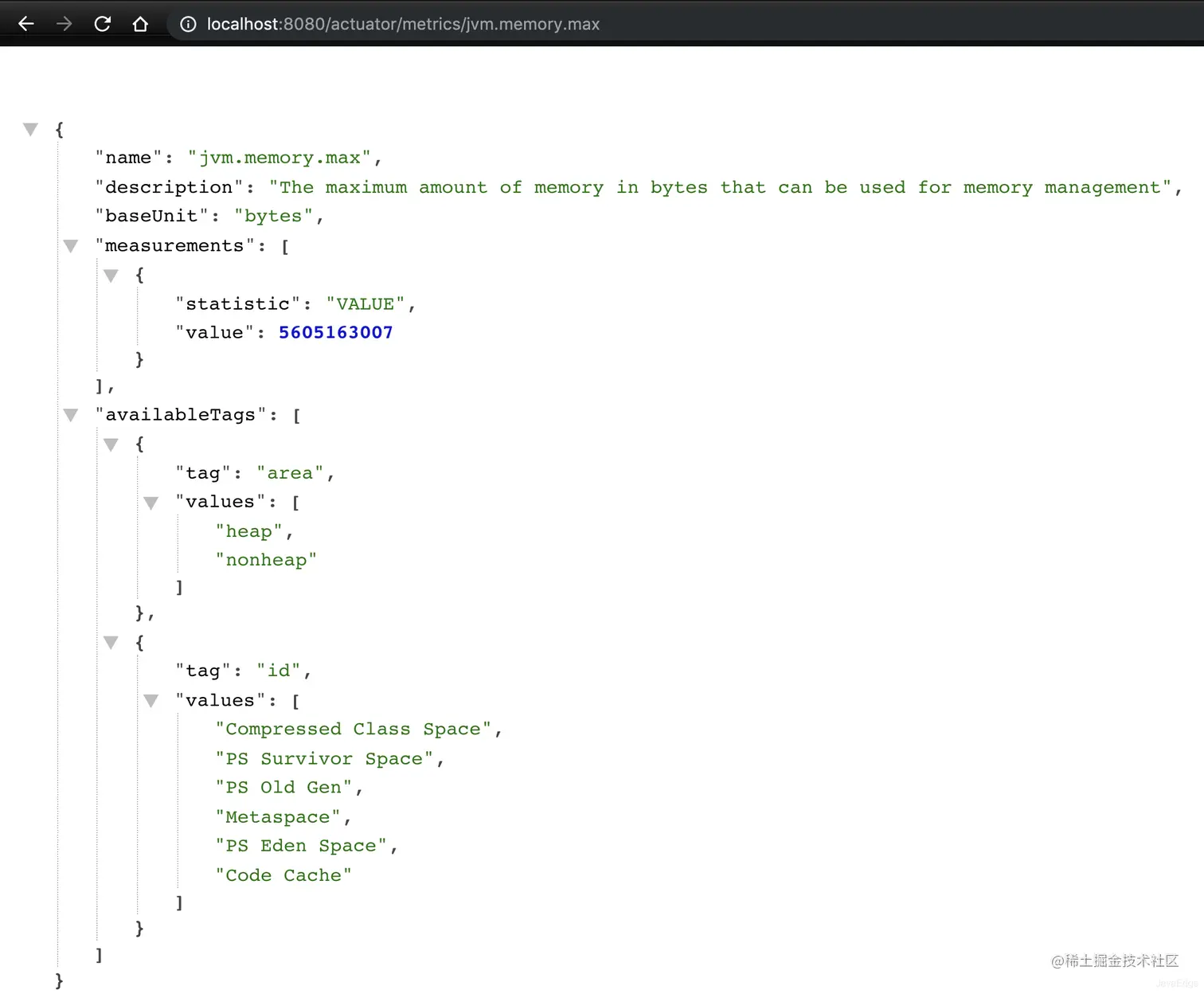Screen dimensions: 1204x994
Task: Click the "bytes" baseUnit value
Action: (x=273, y=216)
